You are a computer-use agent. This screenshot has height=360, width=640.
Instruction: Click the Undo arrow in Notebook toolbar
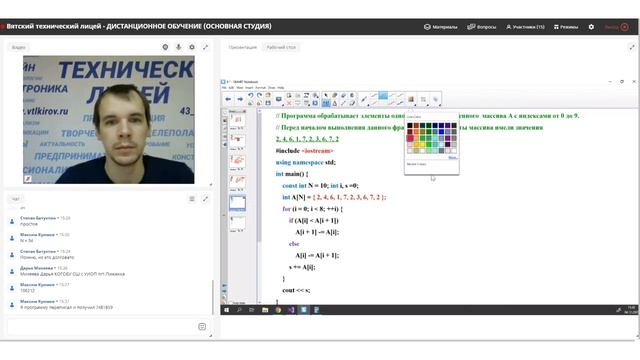(x=250, y=96)
